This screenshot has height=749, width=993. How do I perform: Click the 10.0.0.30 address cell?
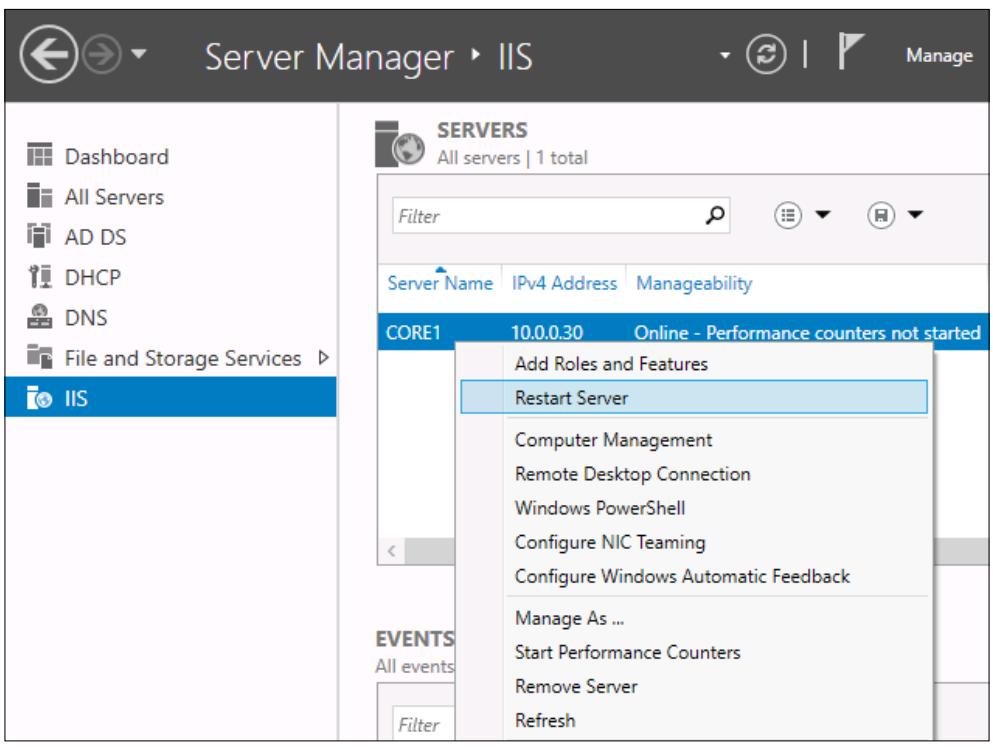547,332
